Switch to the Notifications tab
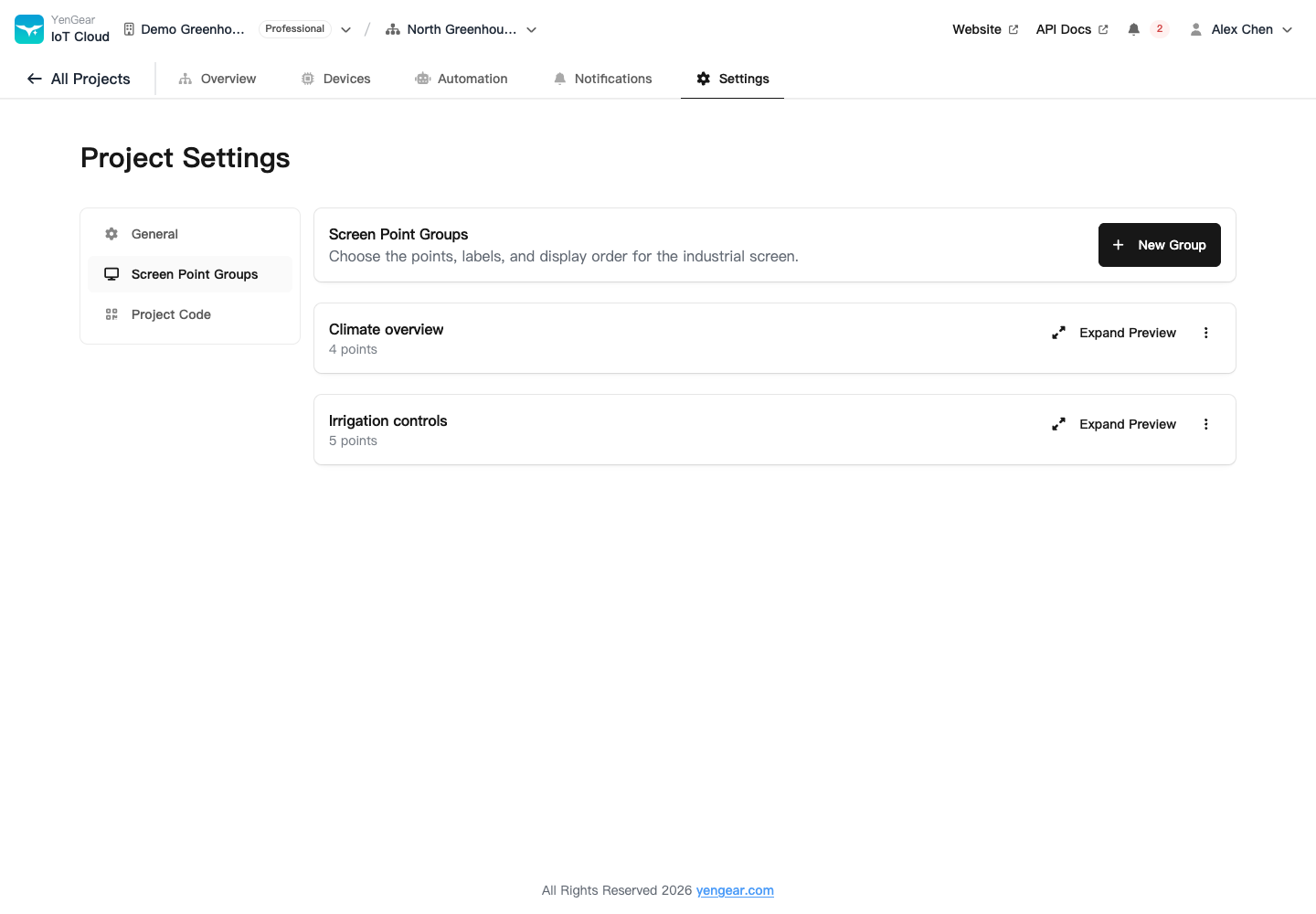 point(602,79)
